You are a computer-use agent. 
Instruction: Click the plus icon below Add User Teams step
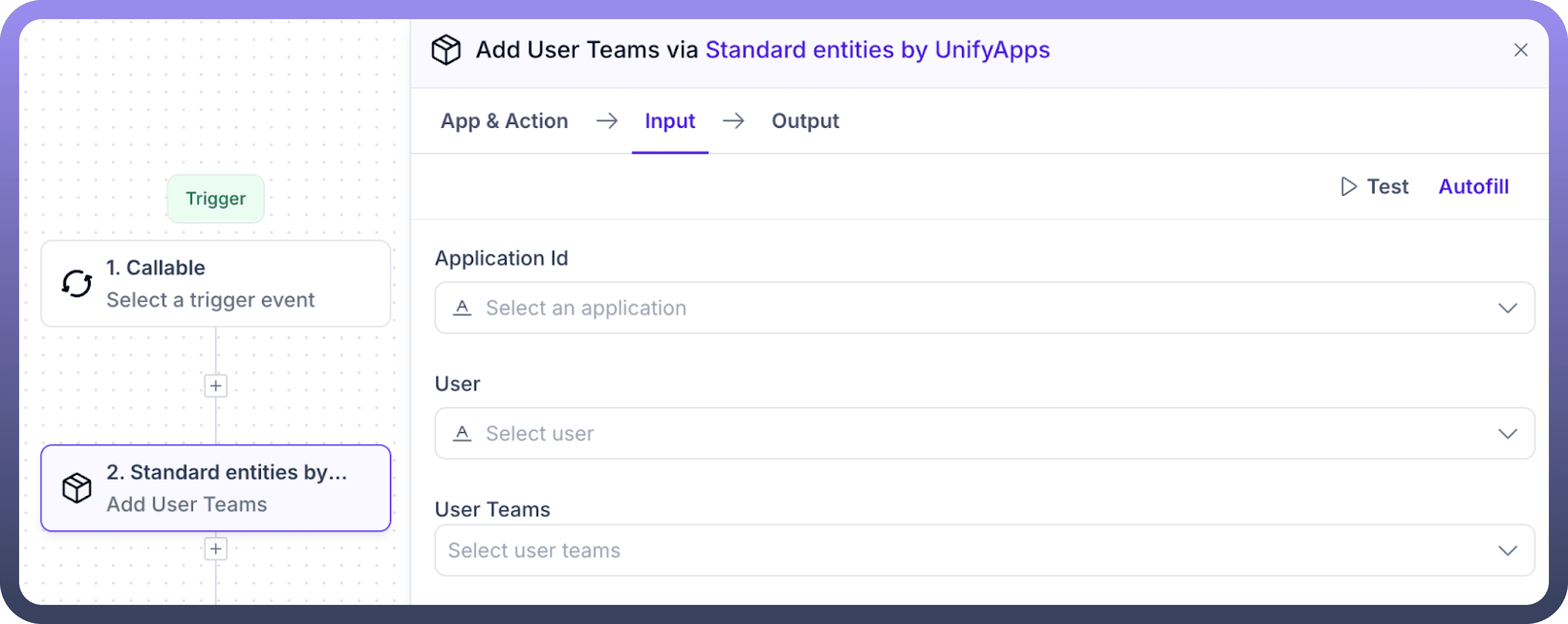pos(216,549)
